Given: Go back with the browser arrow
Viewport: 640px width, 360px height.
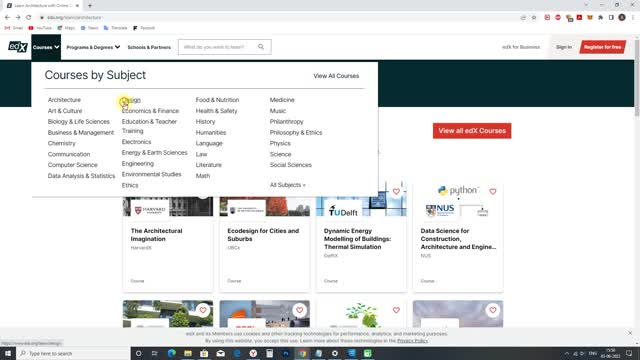Looking at the screenshot, I should [7, 17].
